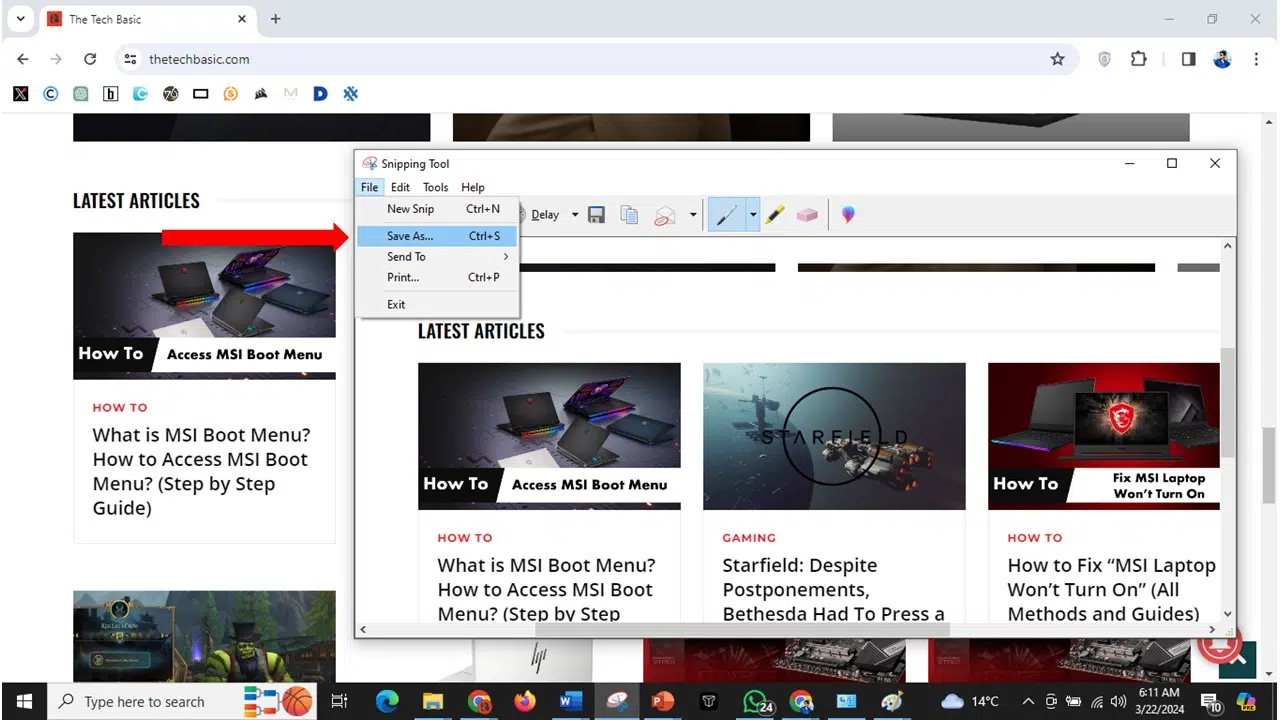Click Snipping Tool horizontal scrollbar thumb
Screen dimensions: 1280x720
[742, 630]
